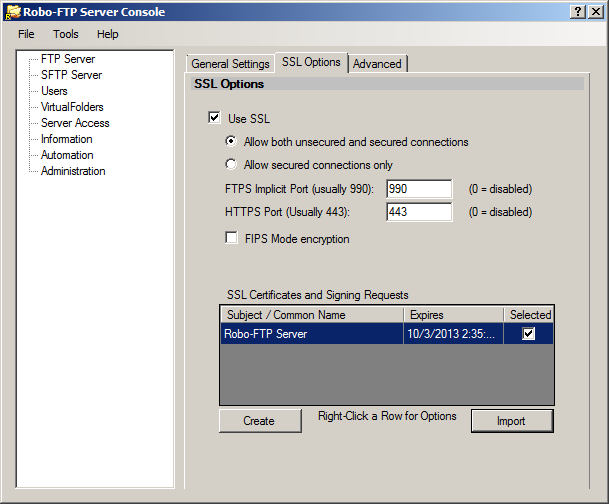
Task: Select the Robo-FTP Server certificate row
Action: pos(387,334)
